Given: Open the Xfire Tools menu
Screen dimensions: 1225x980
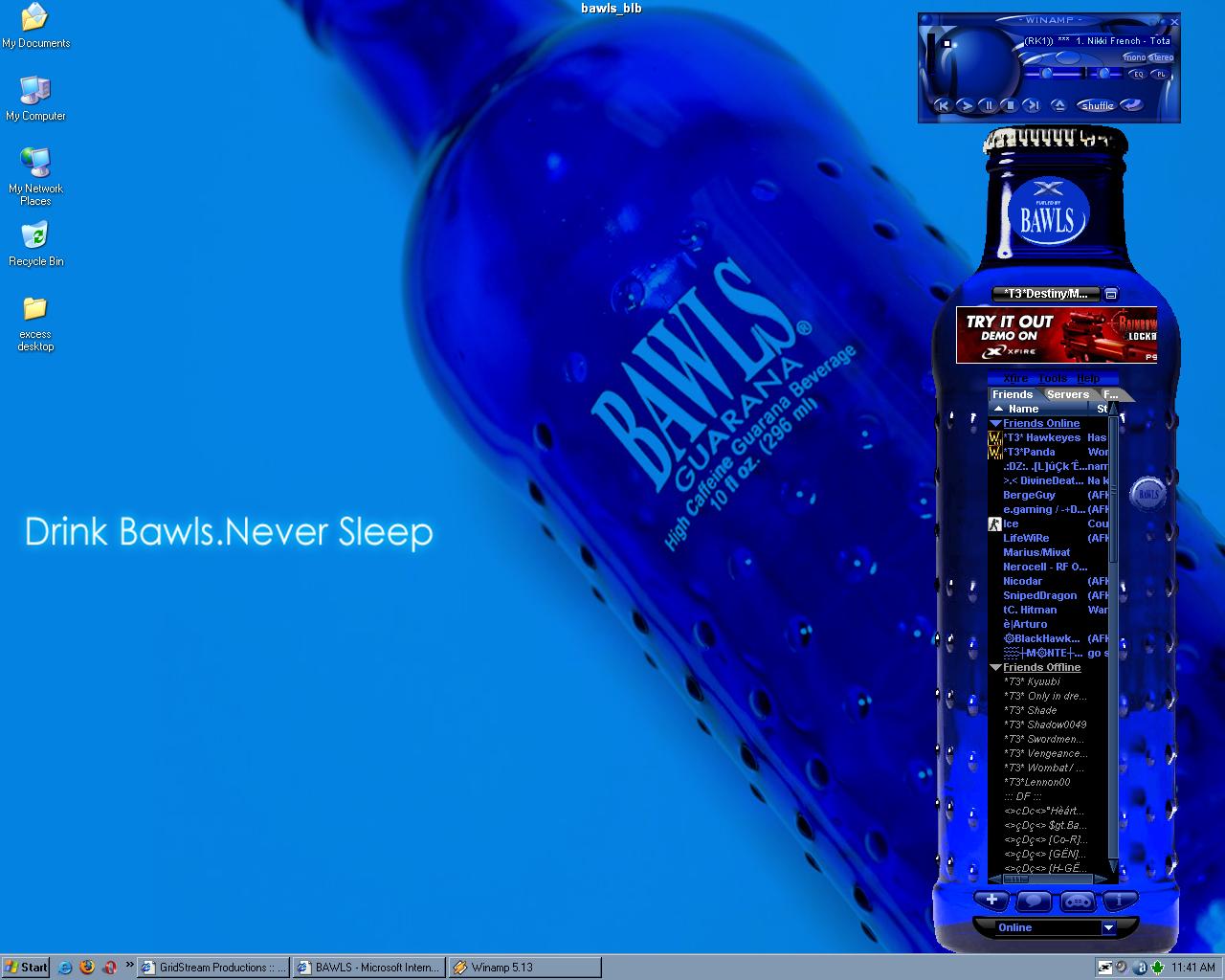Looking at the screenshot, I should click(1053, 378).
